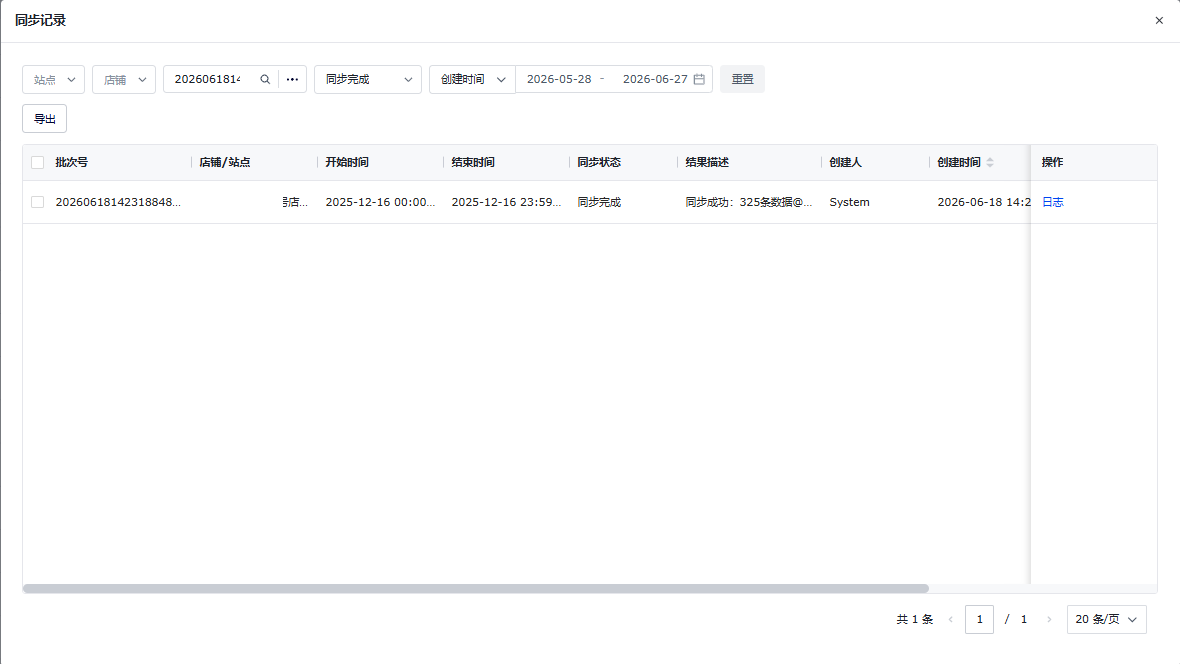The height and width of the screenshot is (664, 1180).
Task: Click the end date 2026-06-27 field
Action: 655,79
